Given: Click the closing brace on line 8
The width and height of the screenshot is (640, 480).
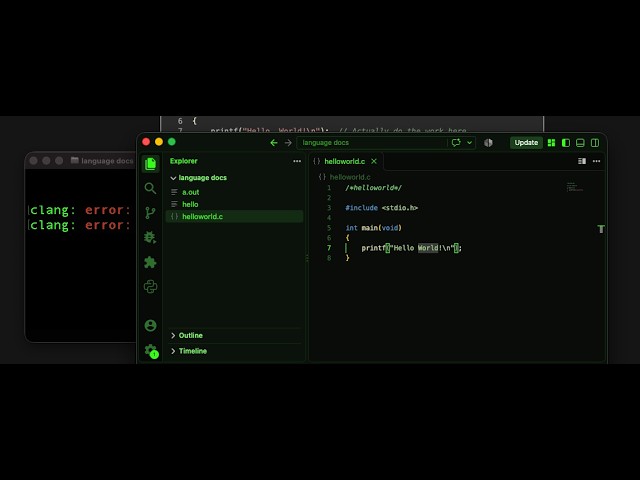Looking at the screenshot, I should coord(347,258).
